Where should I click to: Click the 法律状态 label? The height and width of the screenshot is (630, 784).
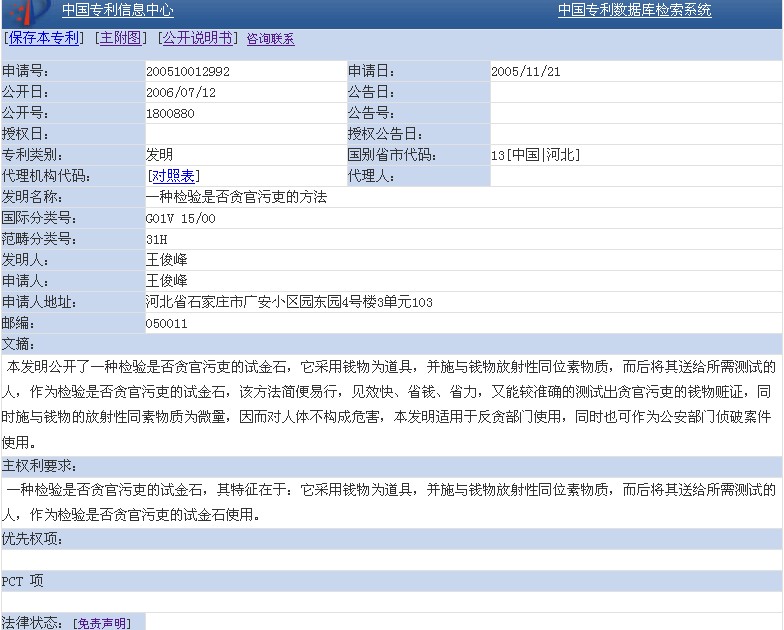tap(32, 622)
